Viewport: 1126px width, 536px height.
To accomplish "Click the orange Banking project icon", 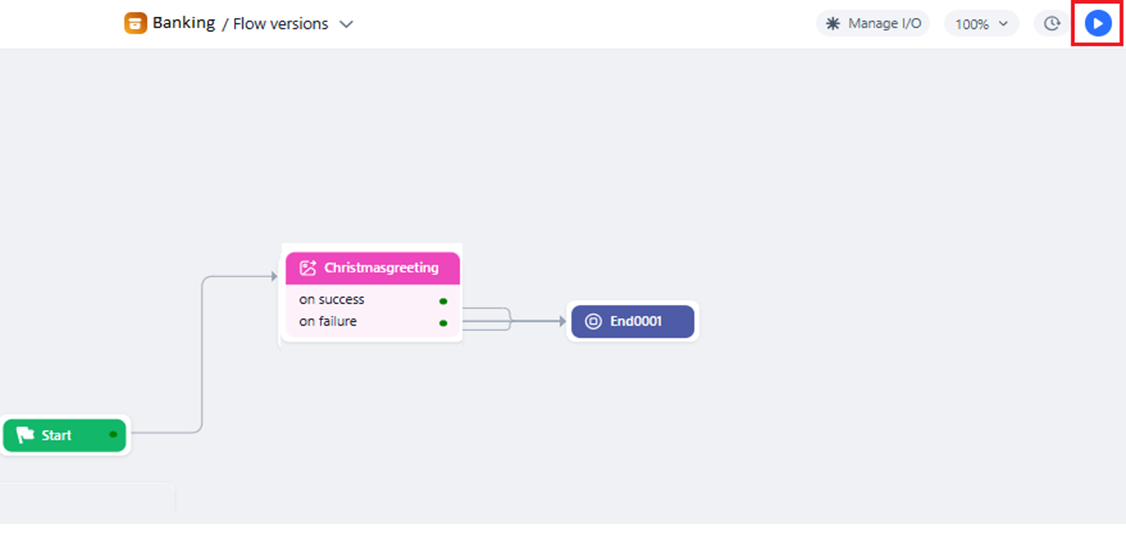I will [x=136, y=24].
